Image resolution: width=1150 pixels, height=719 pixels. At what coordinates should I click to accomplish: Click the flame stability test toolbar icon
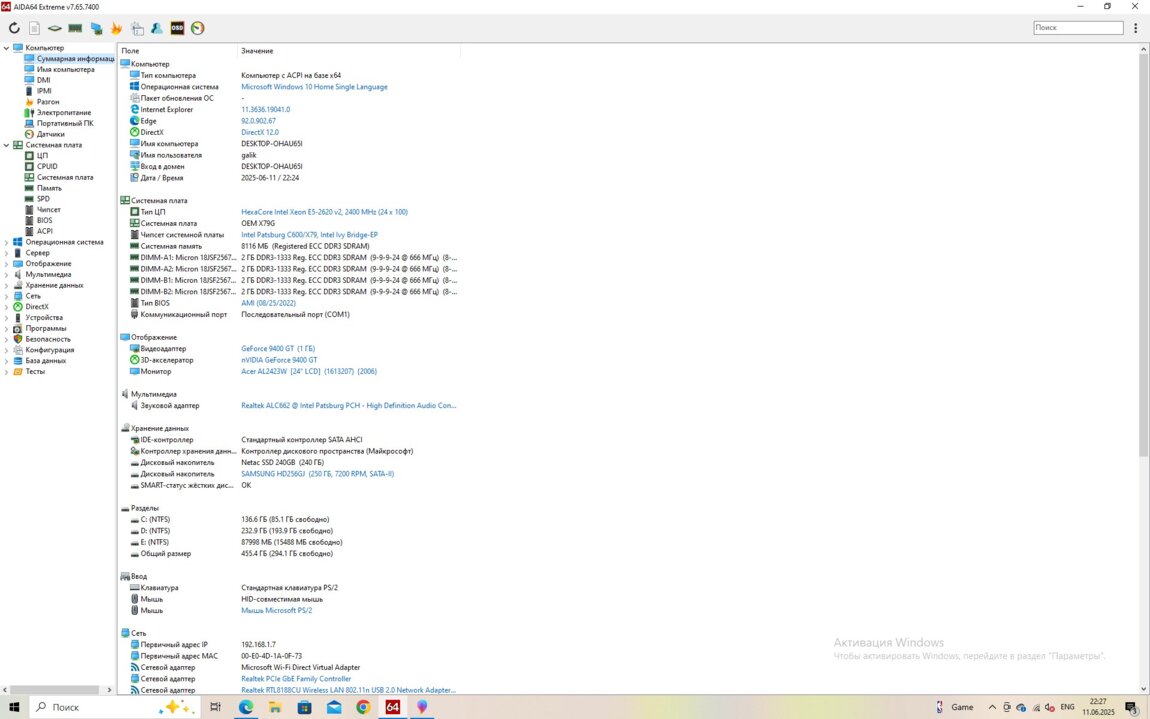coord(116,28)
